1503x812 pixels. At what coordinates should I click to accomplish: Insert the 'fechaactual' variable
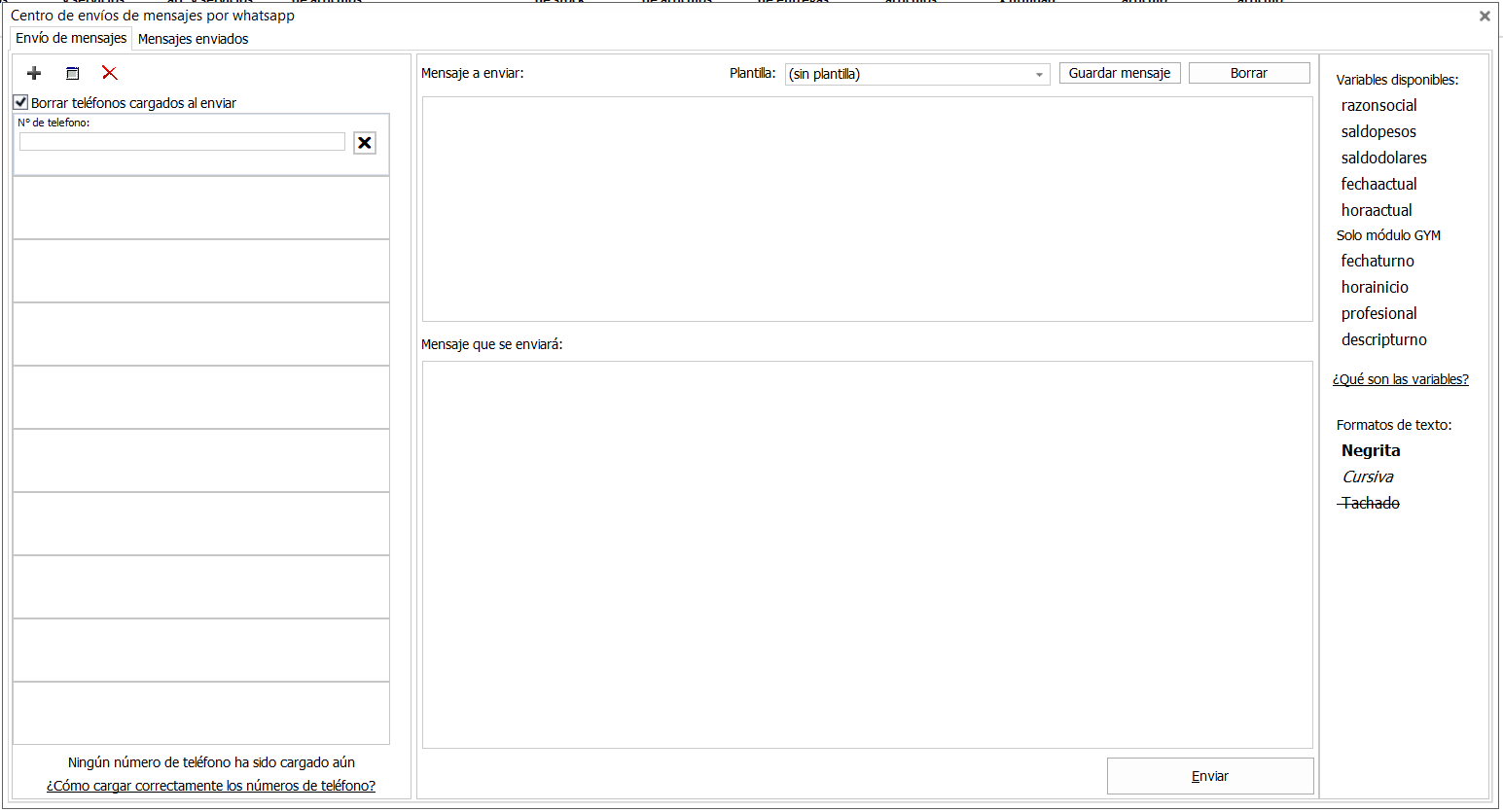tap(1378, 184)
